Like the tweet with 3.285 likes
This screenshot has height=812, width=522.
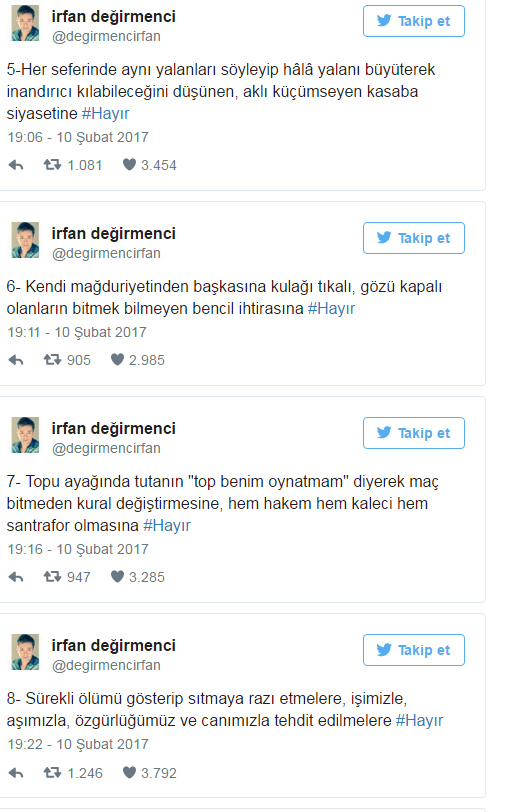click(x=117, y=576)
